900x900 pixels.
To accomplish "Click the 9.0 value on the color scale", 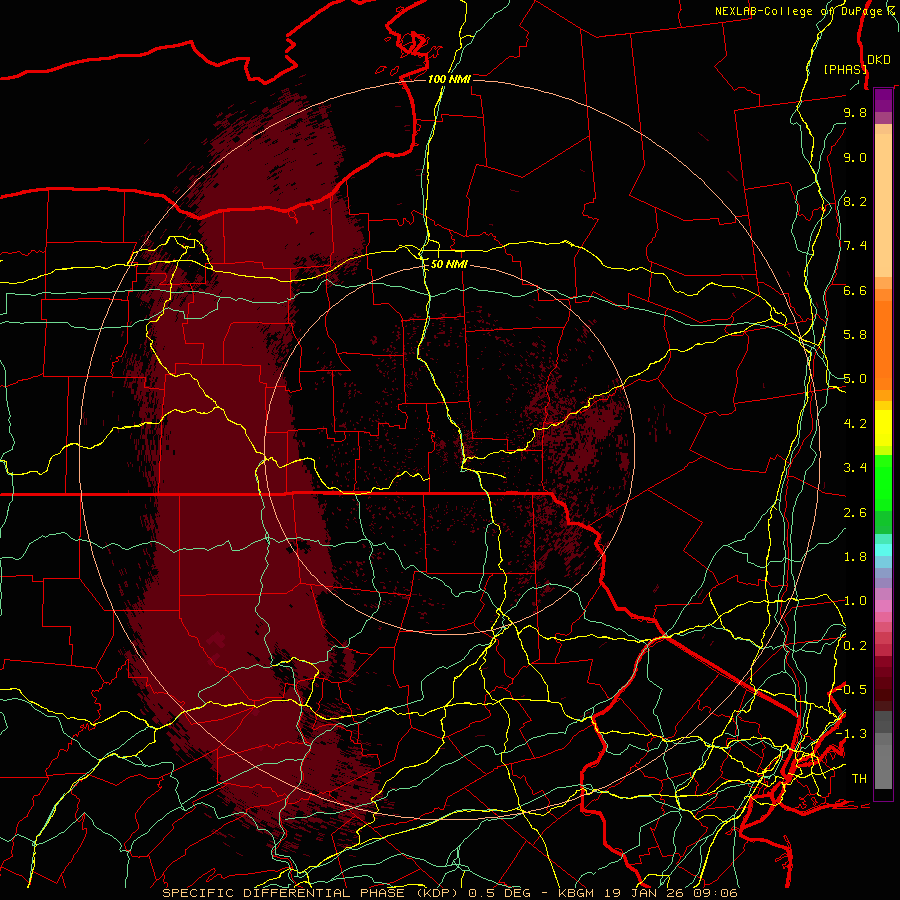I will 855,157.
